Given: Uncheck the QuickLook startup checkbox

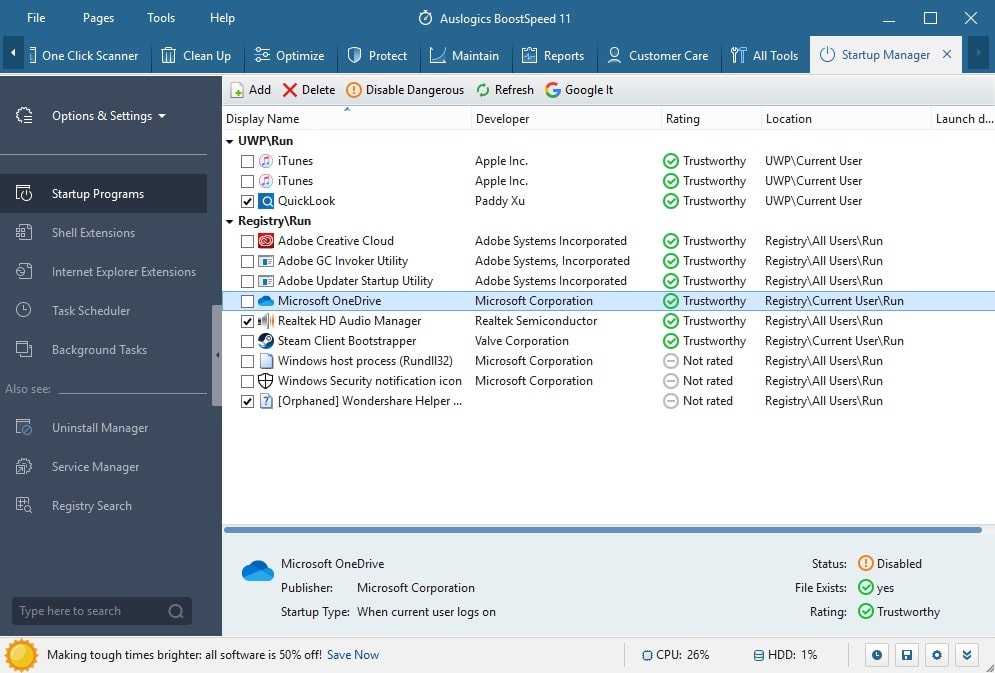Looking at the screenshot, I should pos(247,201).
